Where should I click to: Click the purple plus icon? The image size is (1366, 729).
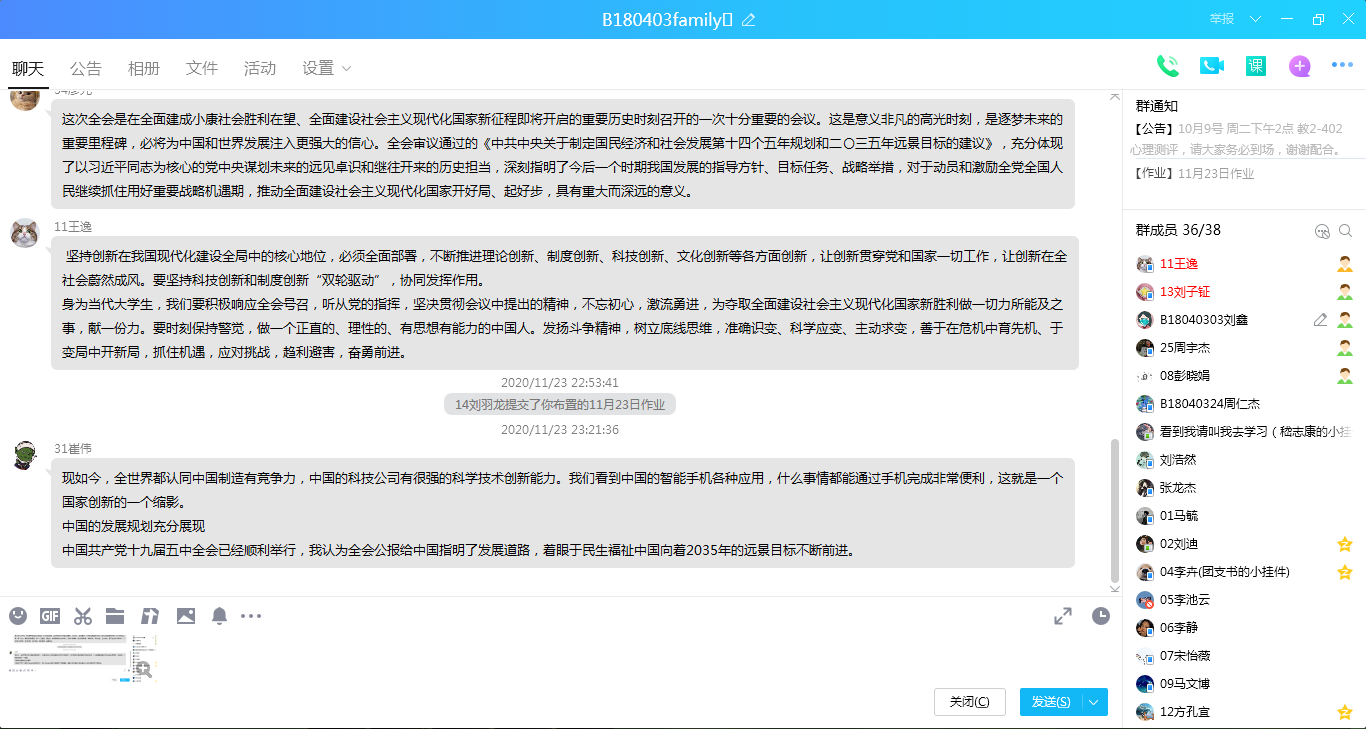tap(1299, 66)
